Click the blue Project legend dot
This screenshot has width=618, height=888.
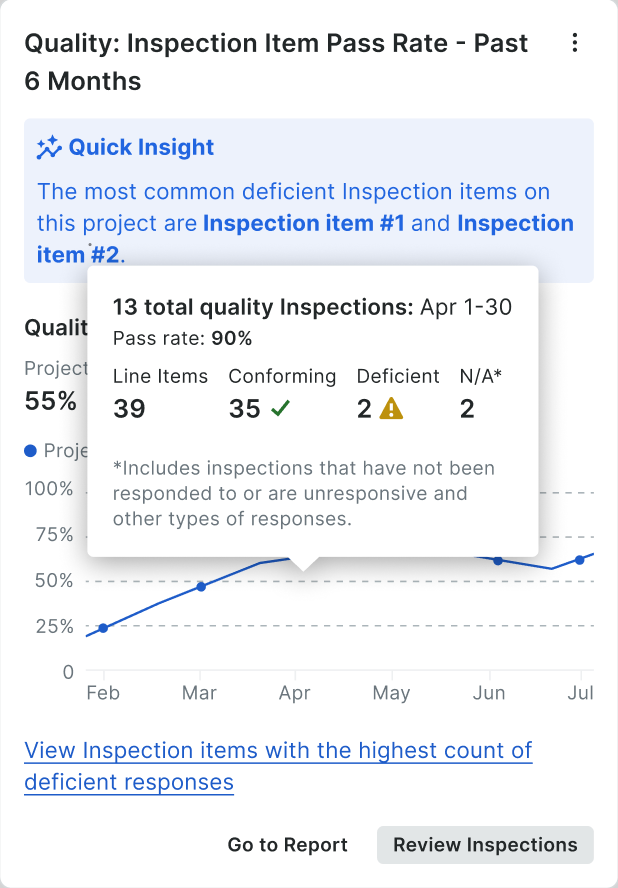(31, 451)
